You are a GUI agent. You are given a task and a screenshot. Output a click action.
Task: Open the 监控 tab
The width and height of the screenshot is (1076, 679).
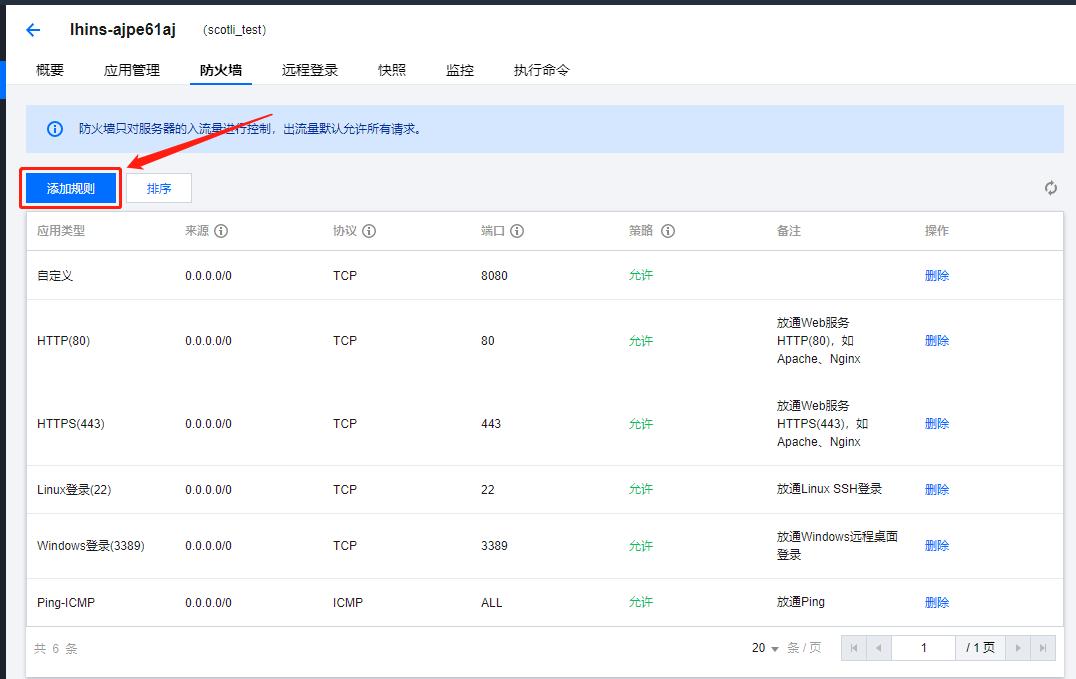(459, 70)
